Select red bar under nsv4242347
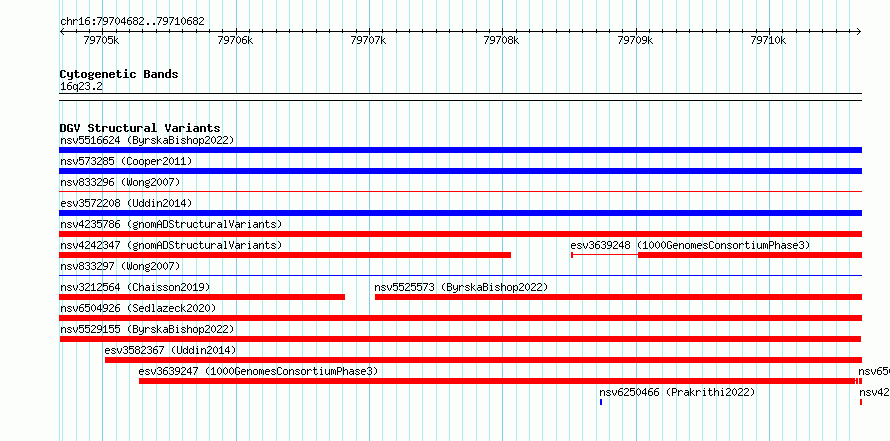The image size is (890, 441). (285, 255)
